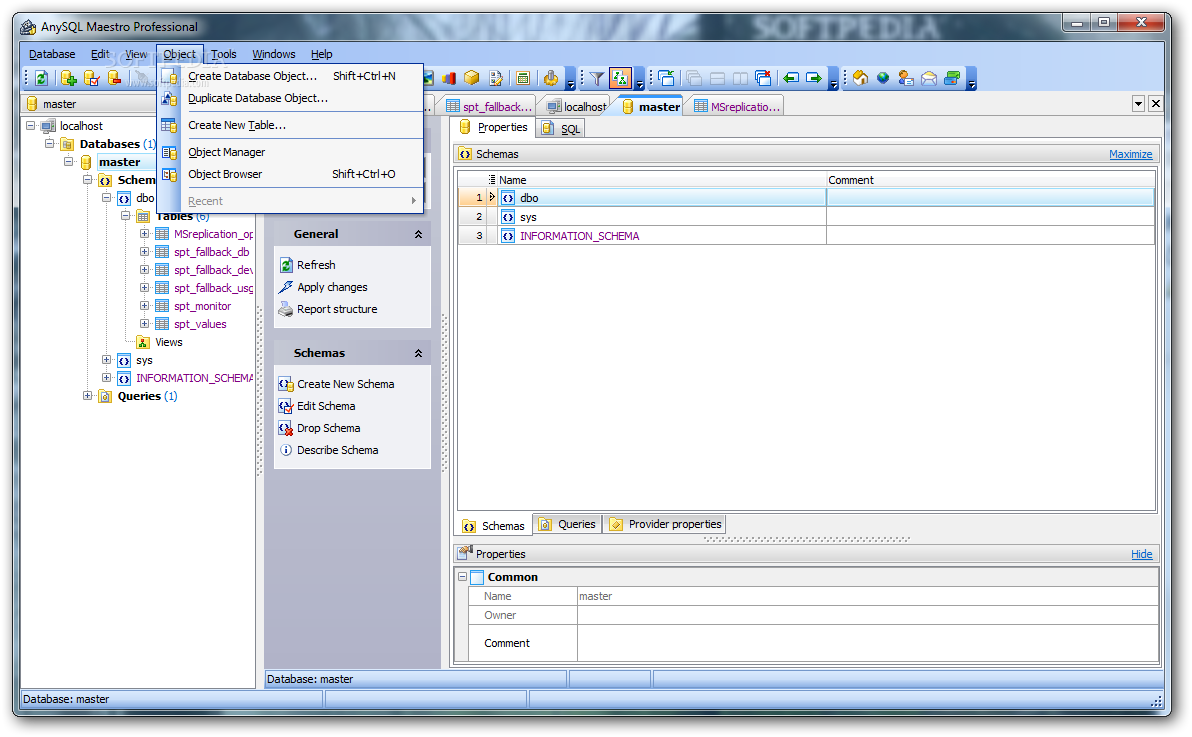This screenshot has height=737, width=1192.
Task: Switch to the SQL tab
Action: click(561, 129)
